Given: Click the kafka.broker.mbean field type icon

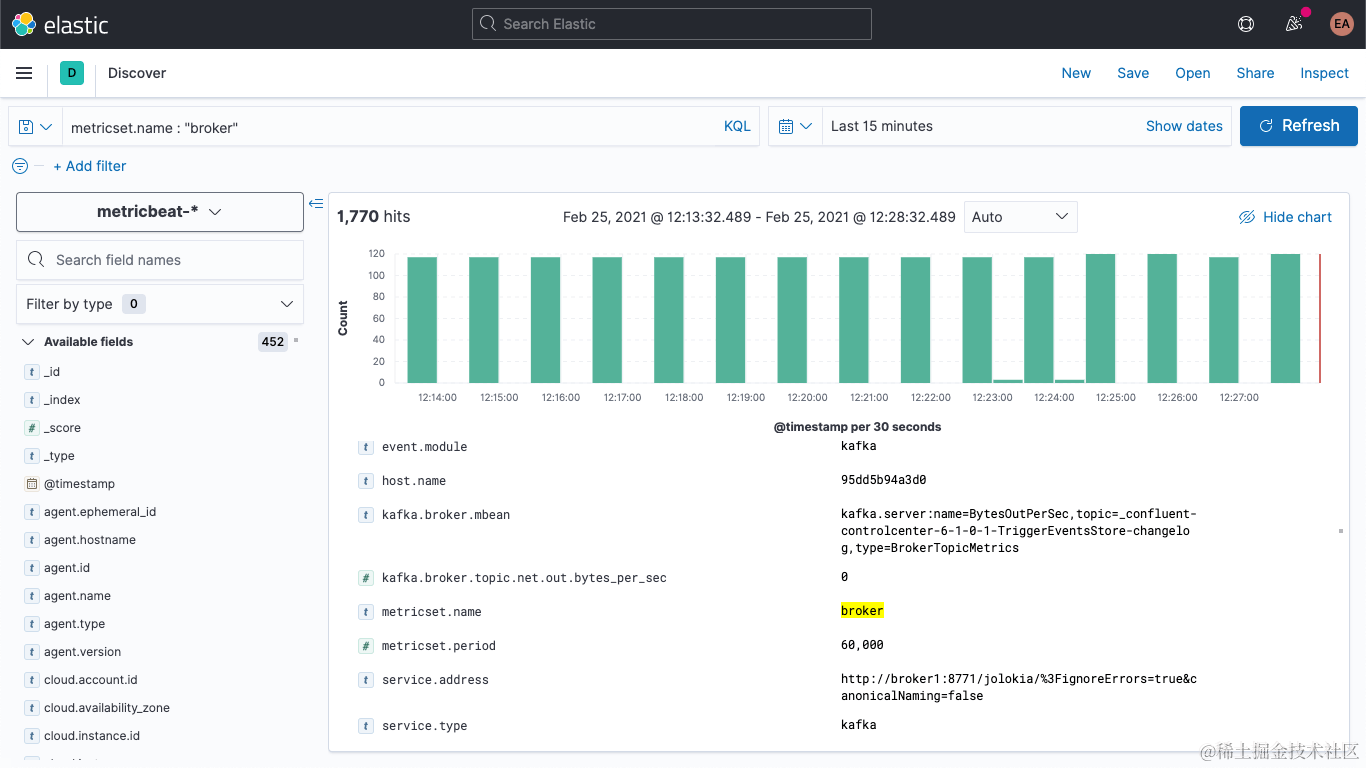Looking at the screenshot, I should [367, 515].
